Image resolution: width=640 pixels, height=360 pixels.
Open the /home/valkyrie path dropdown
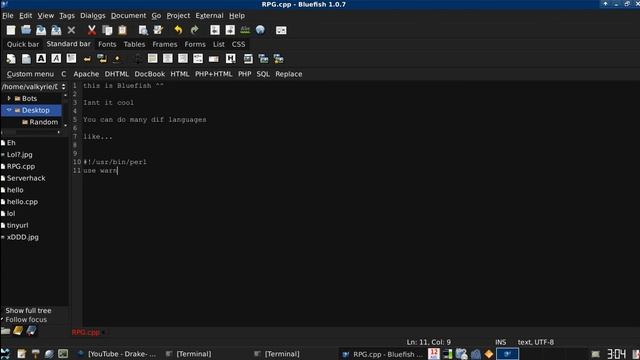point(33,87)
